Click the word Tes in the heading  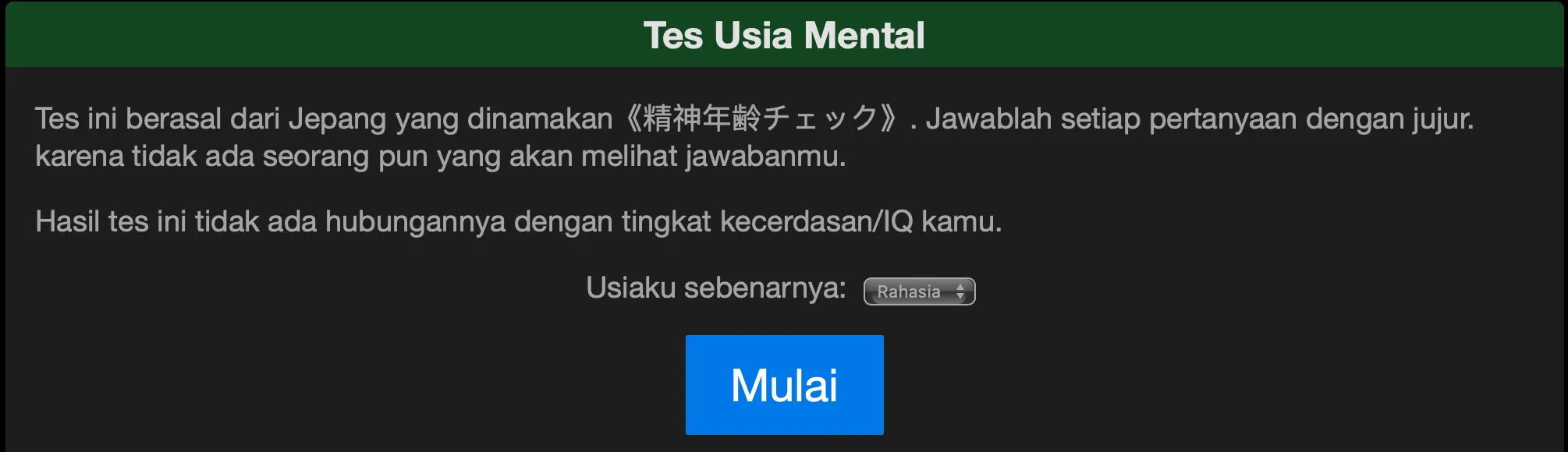point(672,35)
